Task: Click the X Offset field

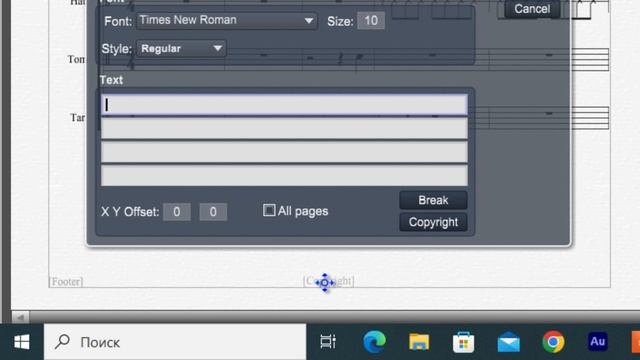Action: 176,212
